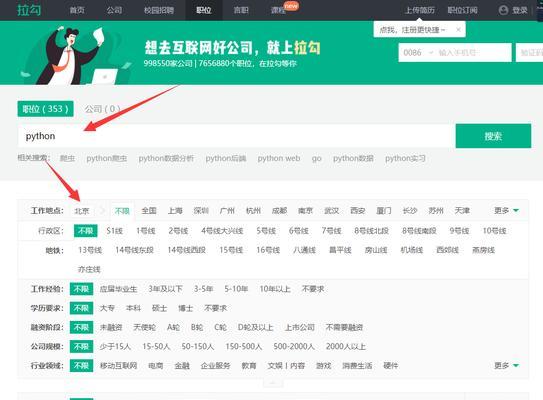Select subway filter 八通线

point(304,250)
